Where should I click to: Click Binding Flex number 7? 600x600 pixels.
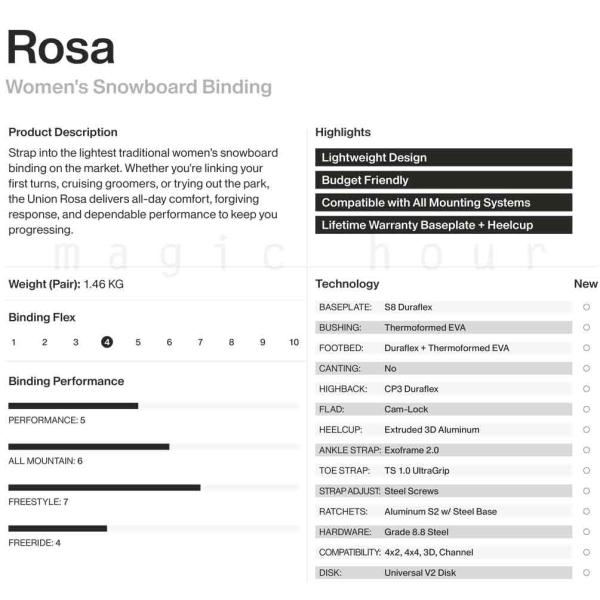click(x=200, y=342)
